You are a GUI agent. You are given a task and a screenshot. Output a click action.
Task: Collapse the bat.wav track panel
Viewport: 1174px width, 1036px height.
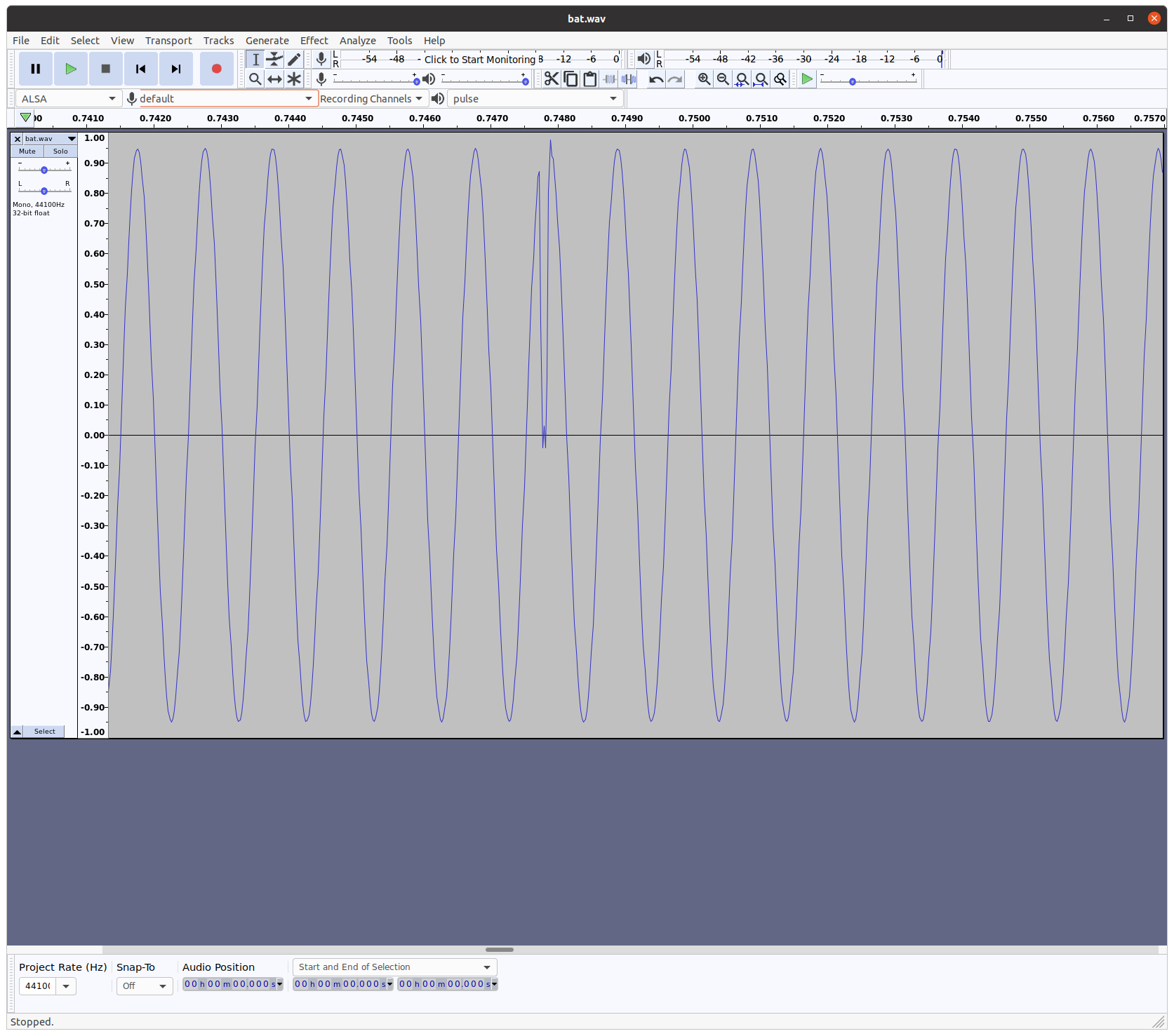pos(15,731)
